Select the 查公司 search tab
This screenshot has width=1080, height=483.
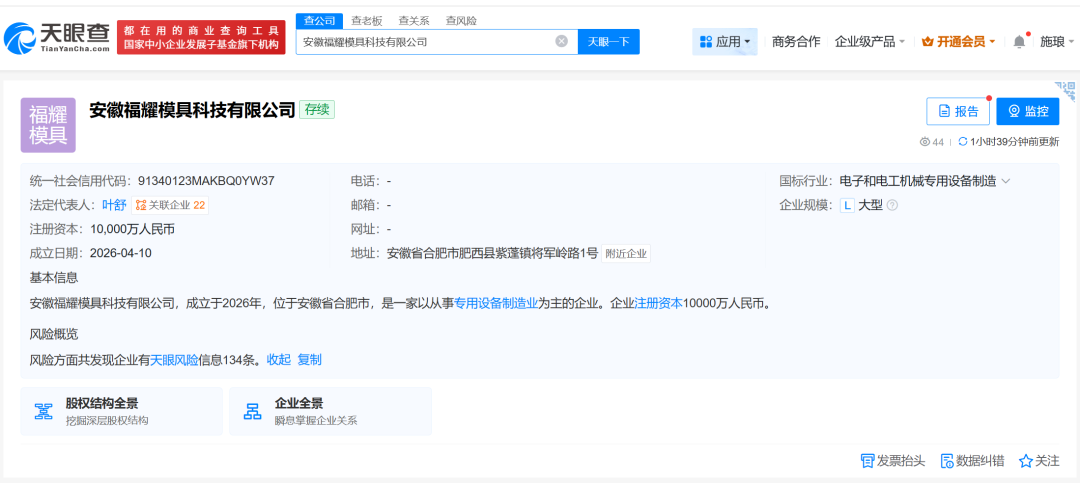pos(320,21)
